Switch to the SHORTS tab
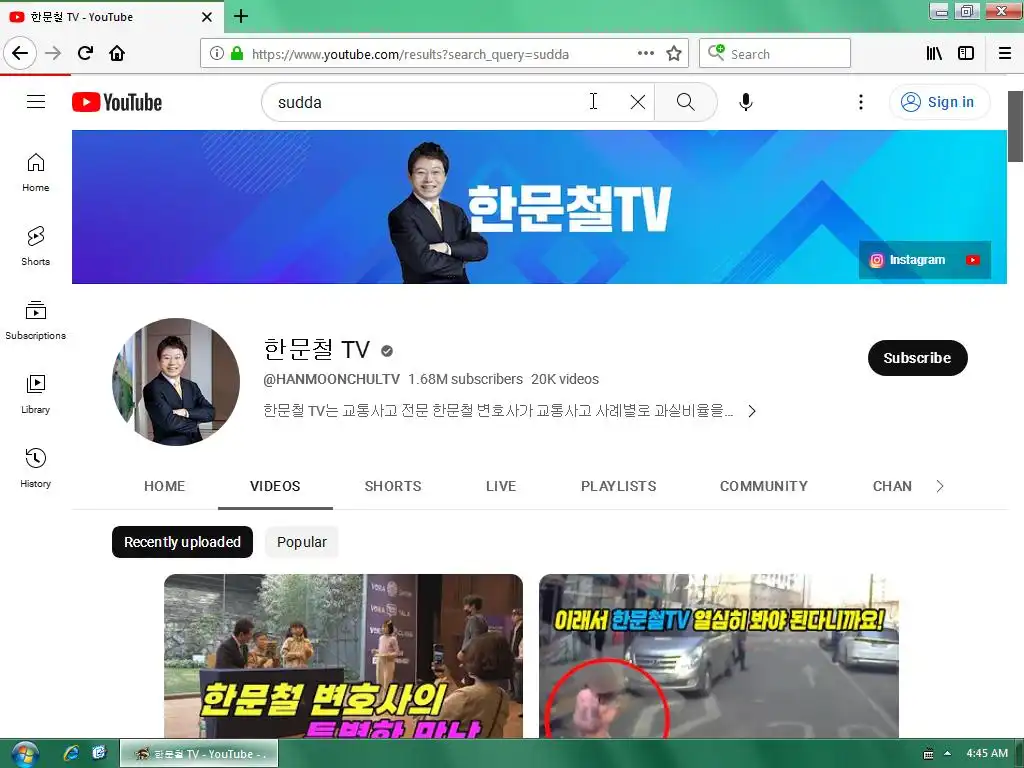 click(392, 487)
